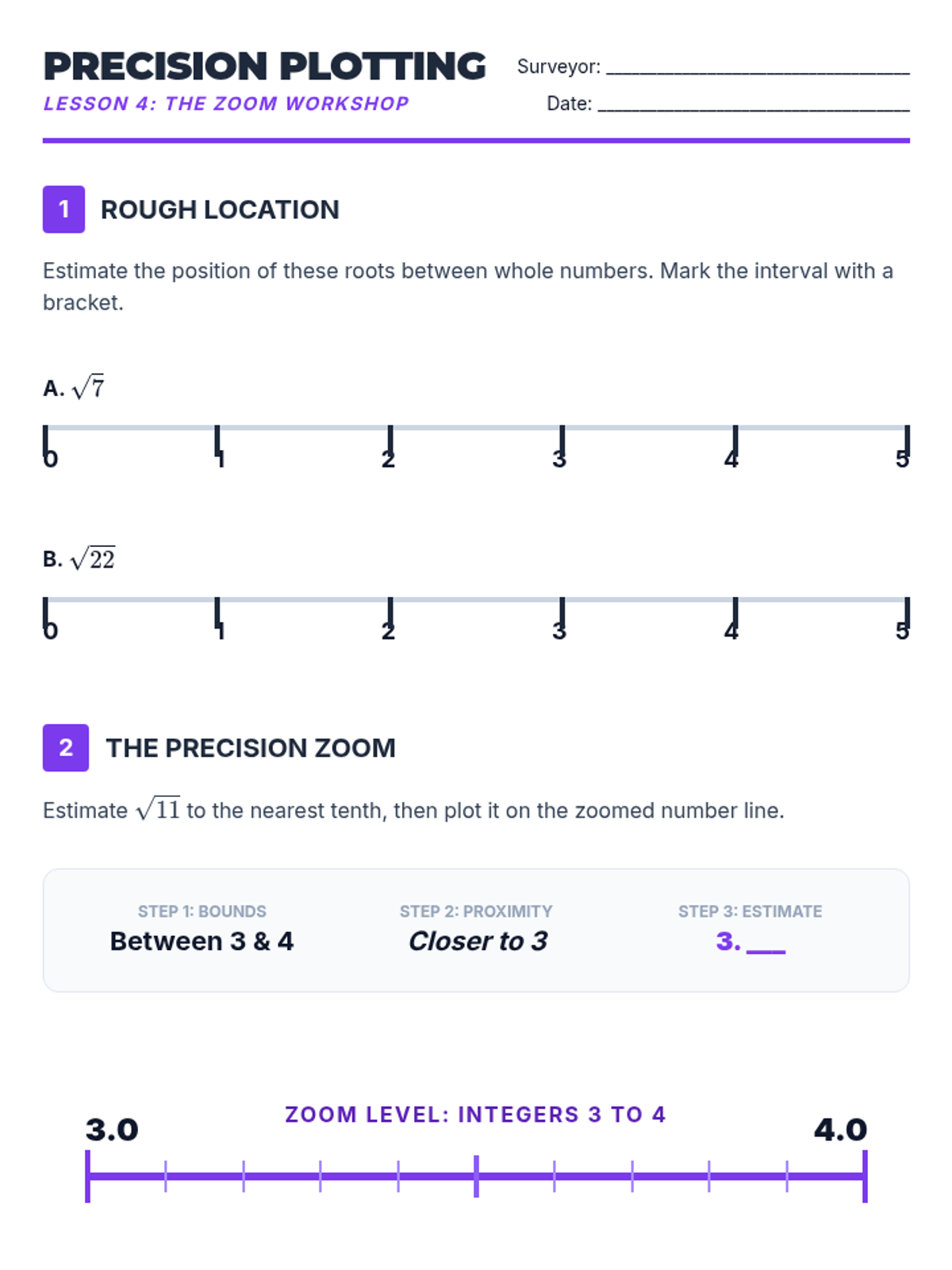Click the Lesson 4 Zoom Workshop subtitle
This screenshot has height=1270, width=952.
coord(226,104)
